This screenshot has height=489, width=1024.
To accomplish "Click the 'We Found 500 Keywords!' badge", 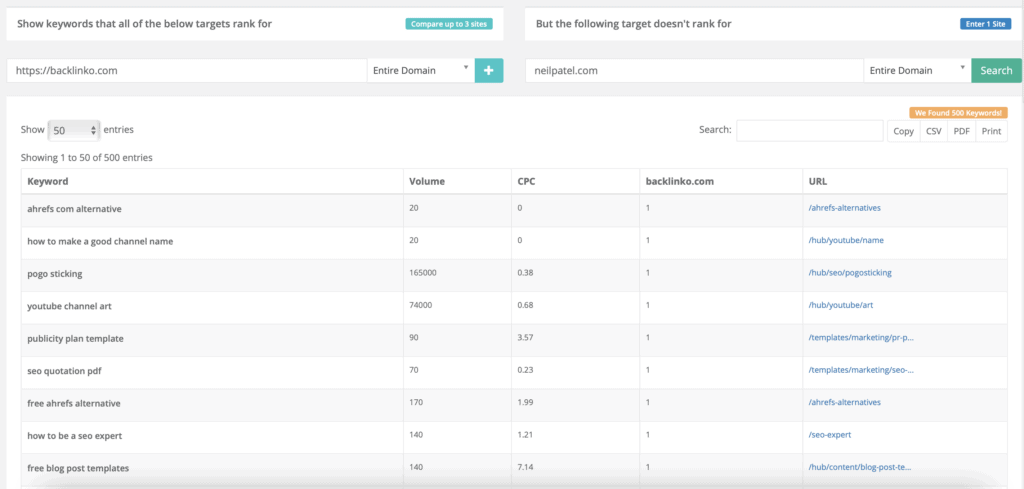I will click(x=958, y=113).
